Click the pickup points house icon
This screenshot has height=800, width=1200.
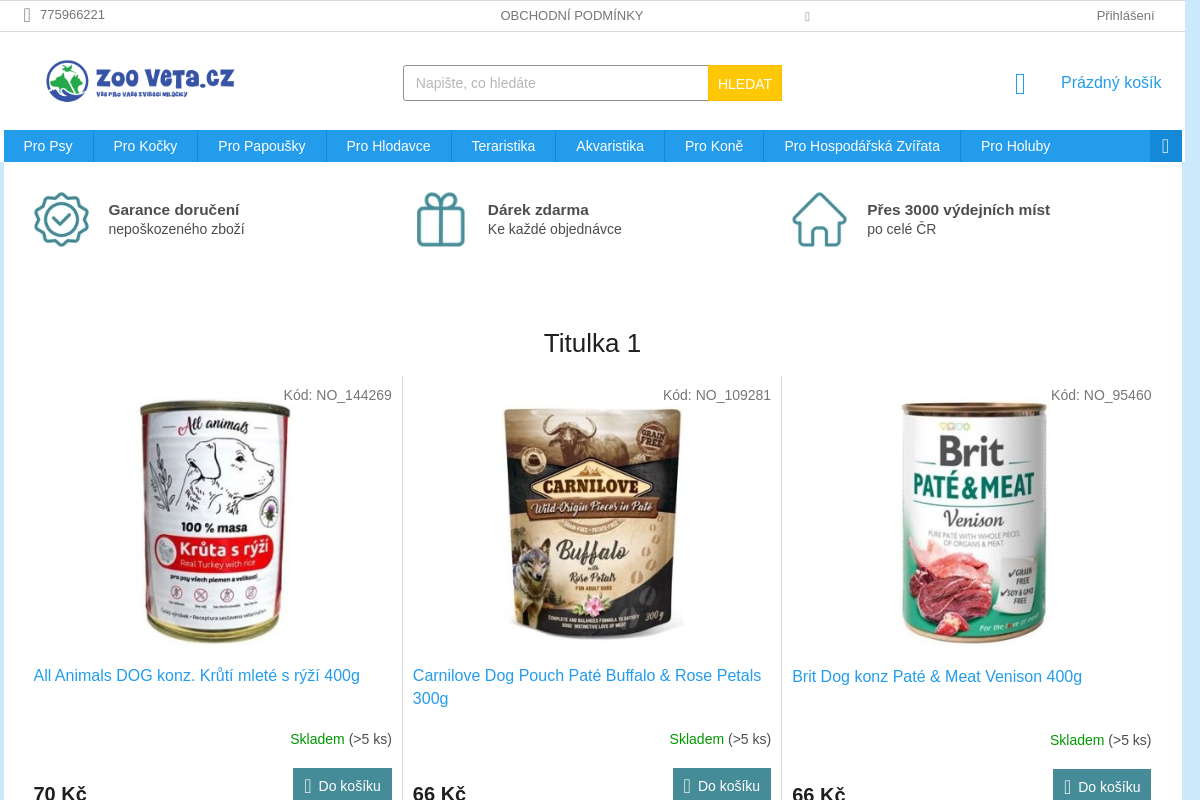(820, 219)
